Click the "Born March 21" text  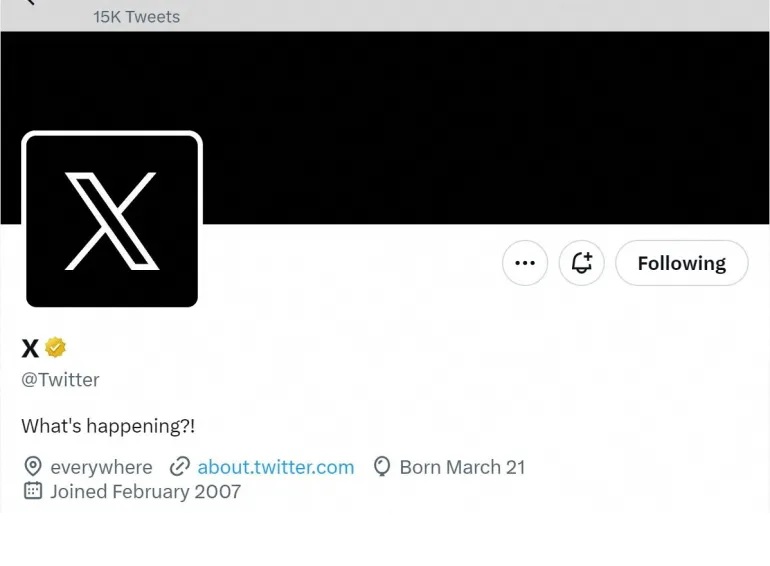[x=462, y=467]
